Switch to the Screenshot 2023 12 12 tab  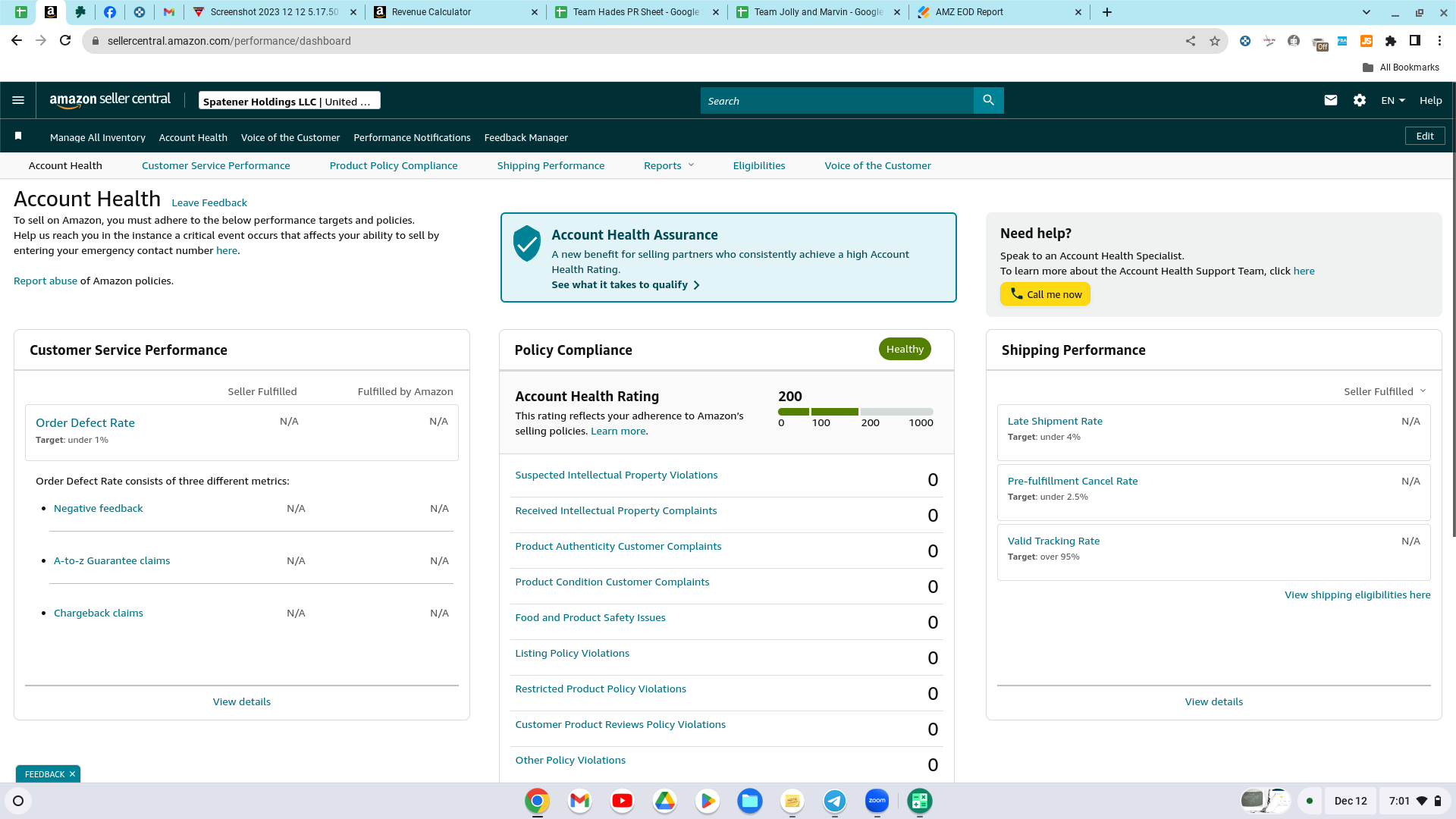point(274,12)
